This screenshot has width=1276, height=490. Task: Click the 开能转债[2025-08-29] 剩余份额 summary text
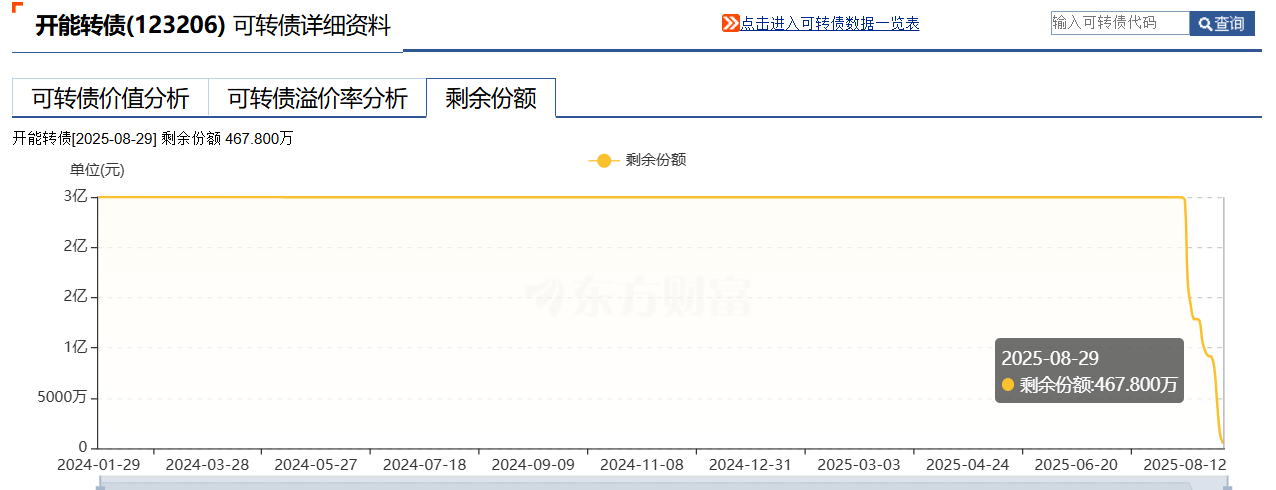[x=153, y=138]
